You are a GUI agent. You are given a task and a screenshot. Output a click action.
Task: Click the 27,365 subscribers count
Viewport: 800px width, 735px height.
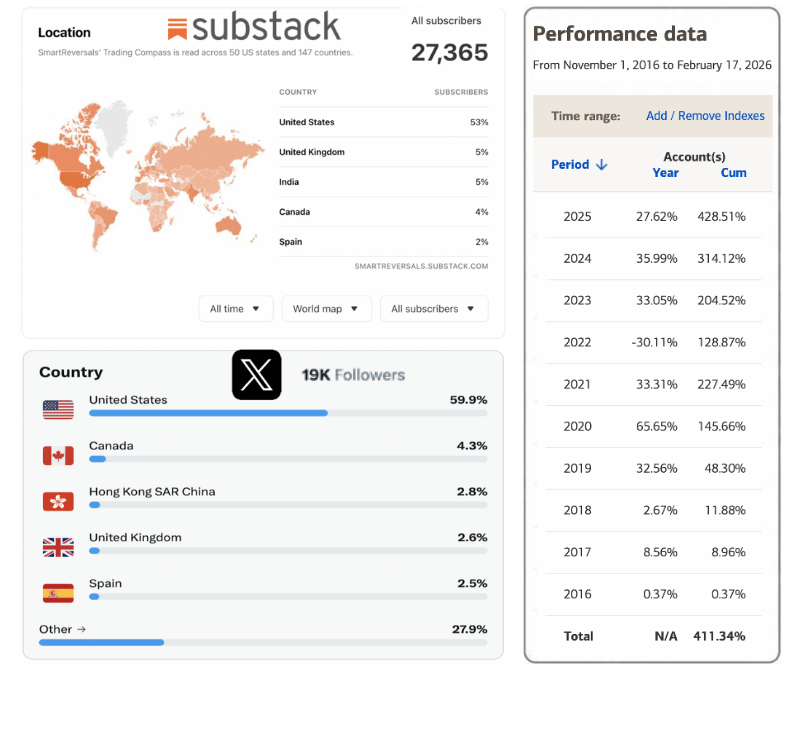click(449, 53)
